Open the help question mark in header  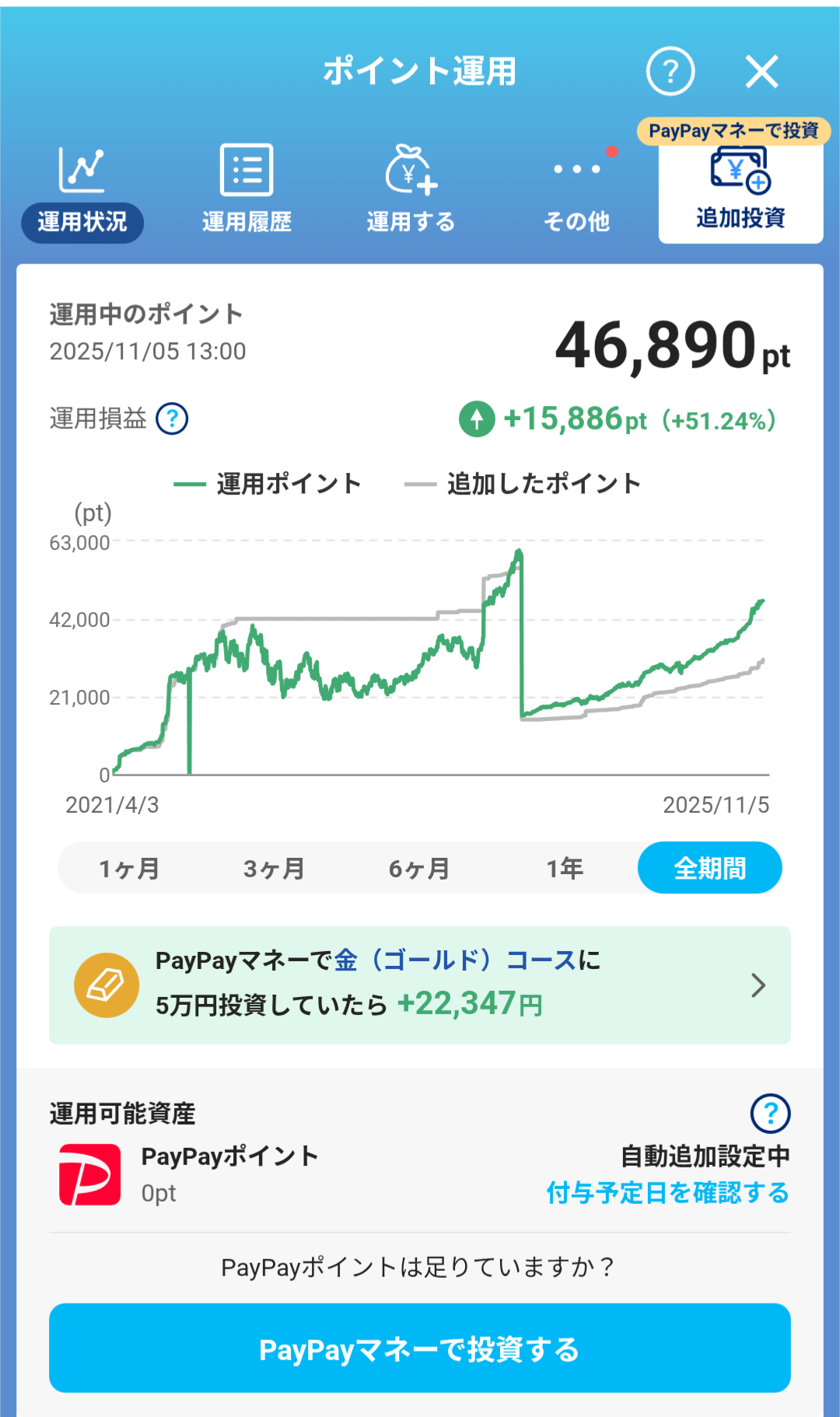tap(670, 72)
